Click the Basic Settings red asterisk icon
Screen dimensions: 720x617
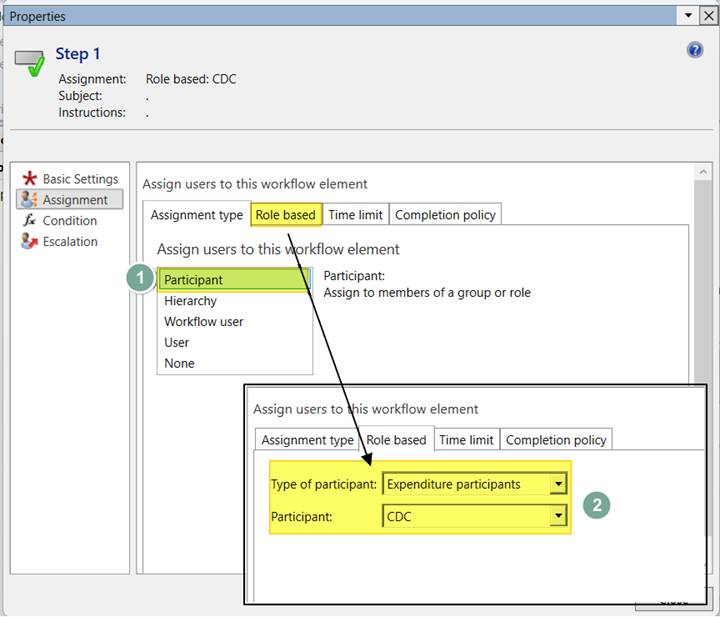point(29,179)
